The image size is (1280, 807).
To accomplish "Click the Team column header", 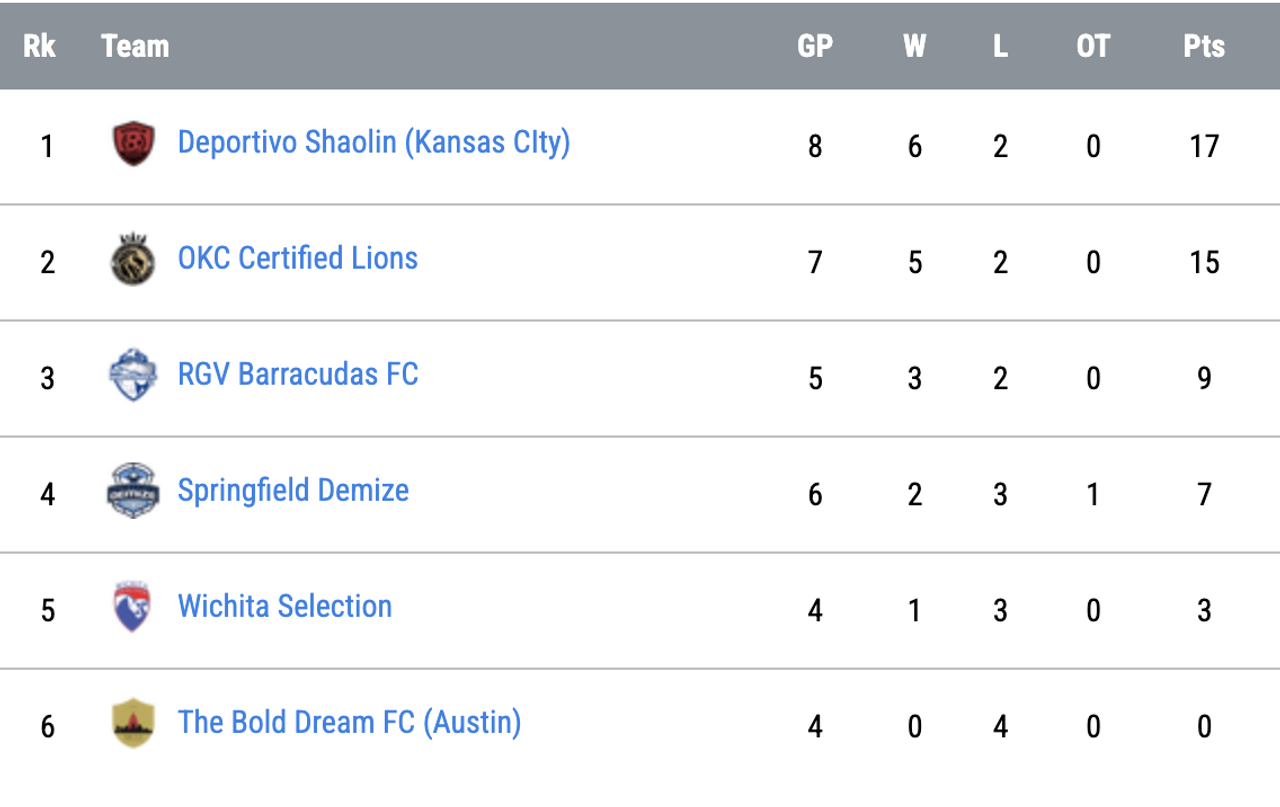I will [x=135, y=46].
